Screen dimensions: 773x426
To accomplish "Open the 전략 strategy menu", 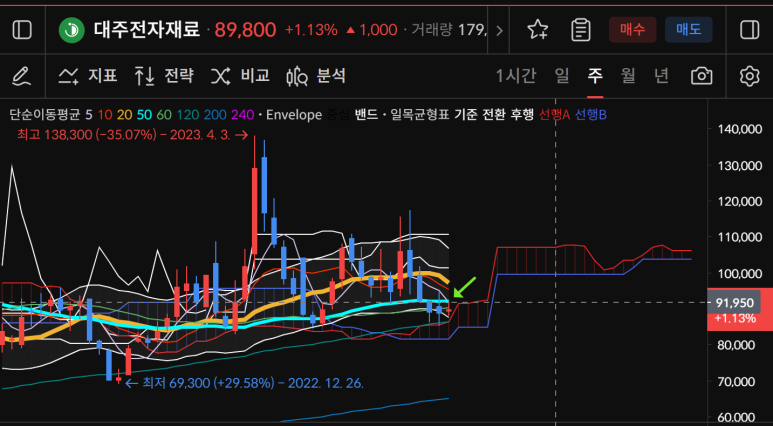I will pyautogui.click(x=164, y=76).
